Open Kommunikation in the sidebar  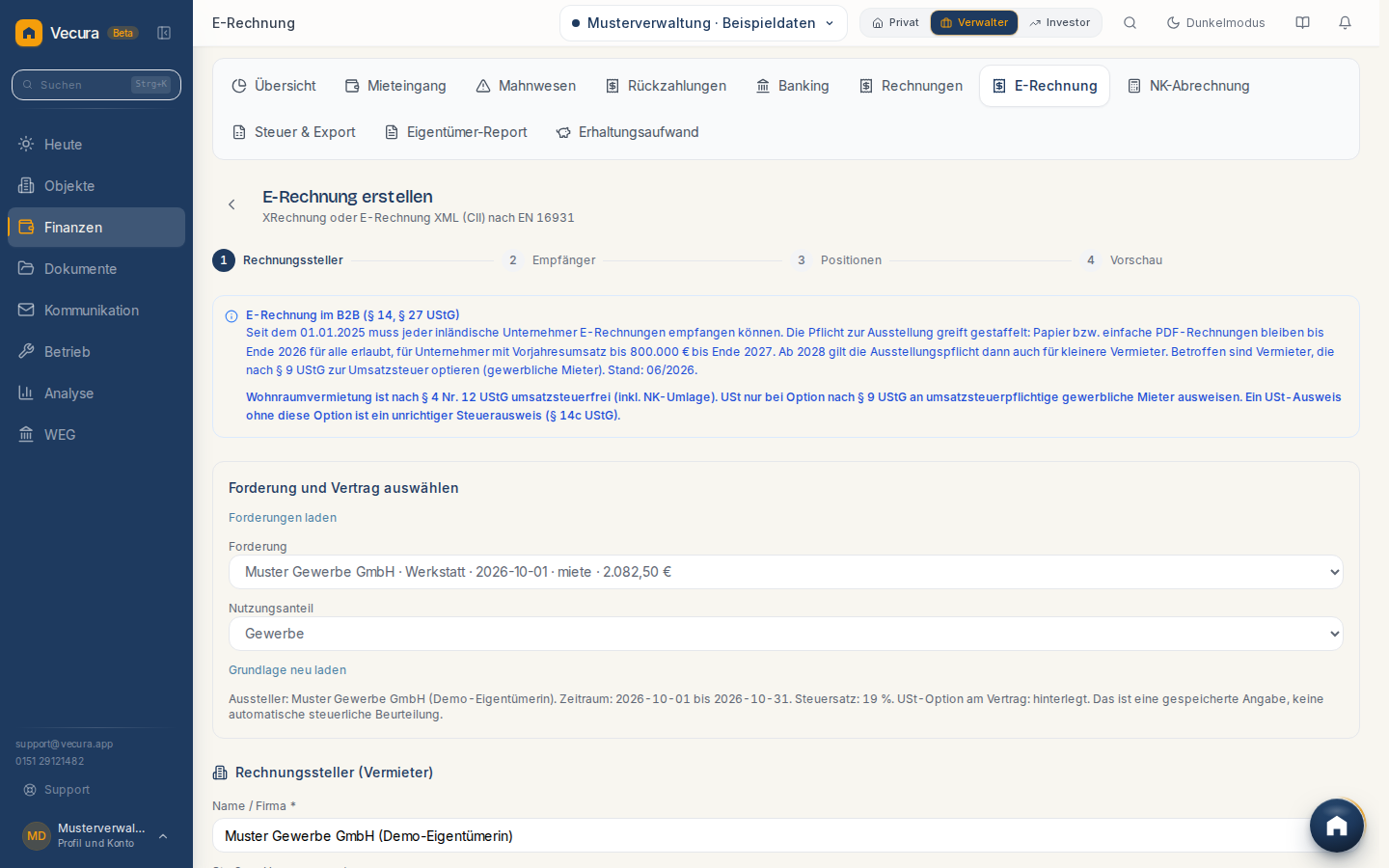[96, 311]
